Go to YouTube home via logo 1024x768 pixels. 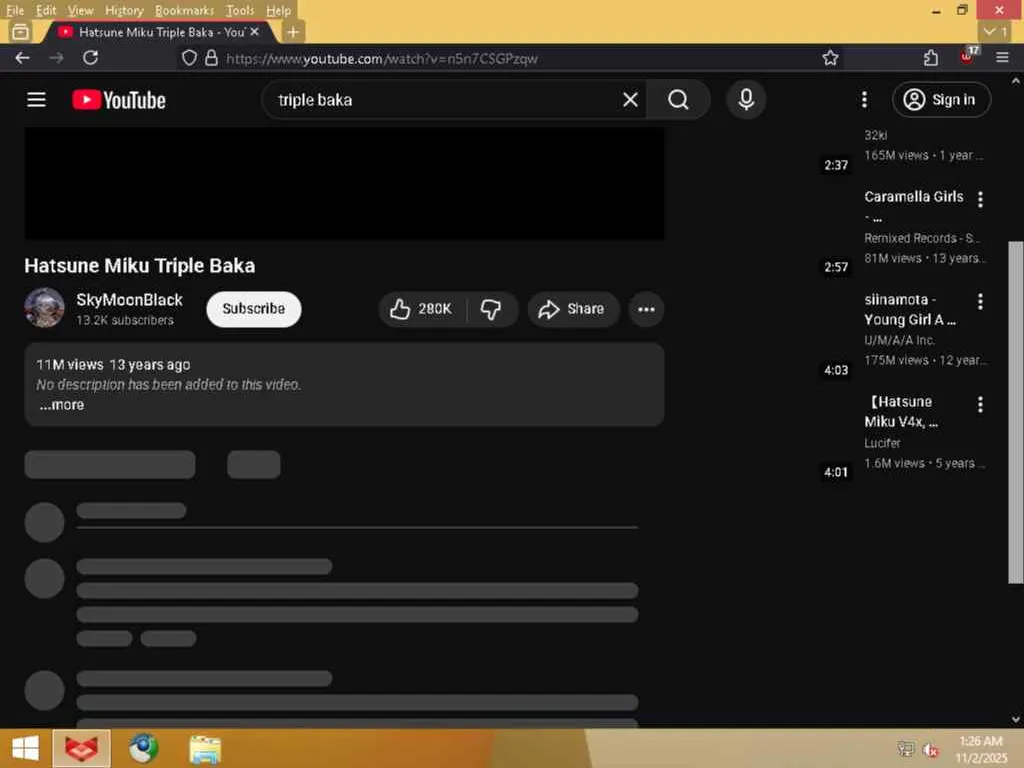click(x=118, y=100)
